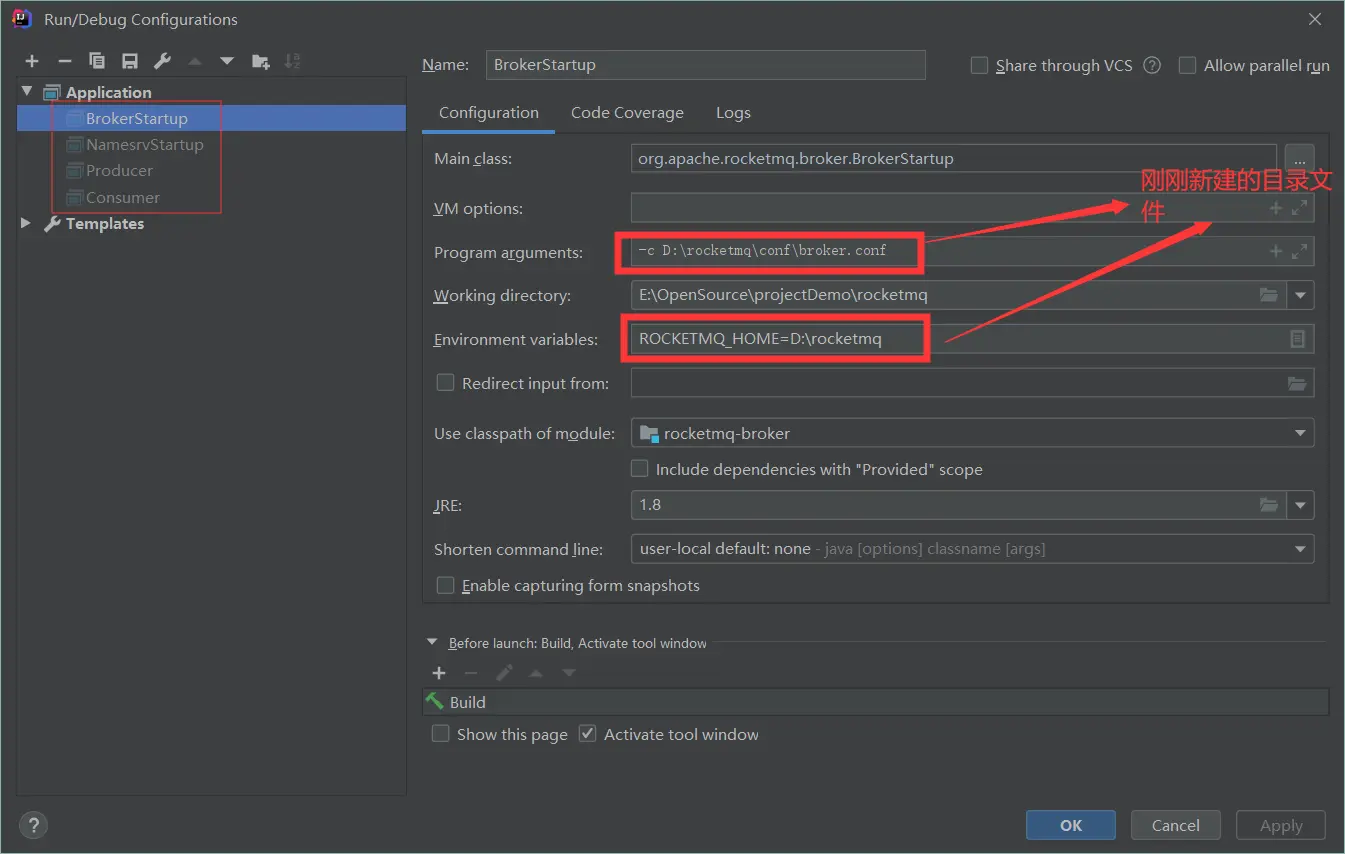
Task: Switch to the Logs tab
Action: [733, 113]
